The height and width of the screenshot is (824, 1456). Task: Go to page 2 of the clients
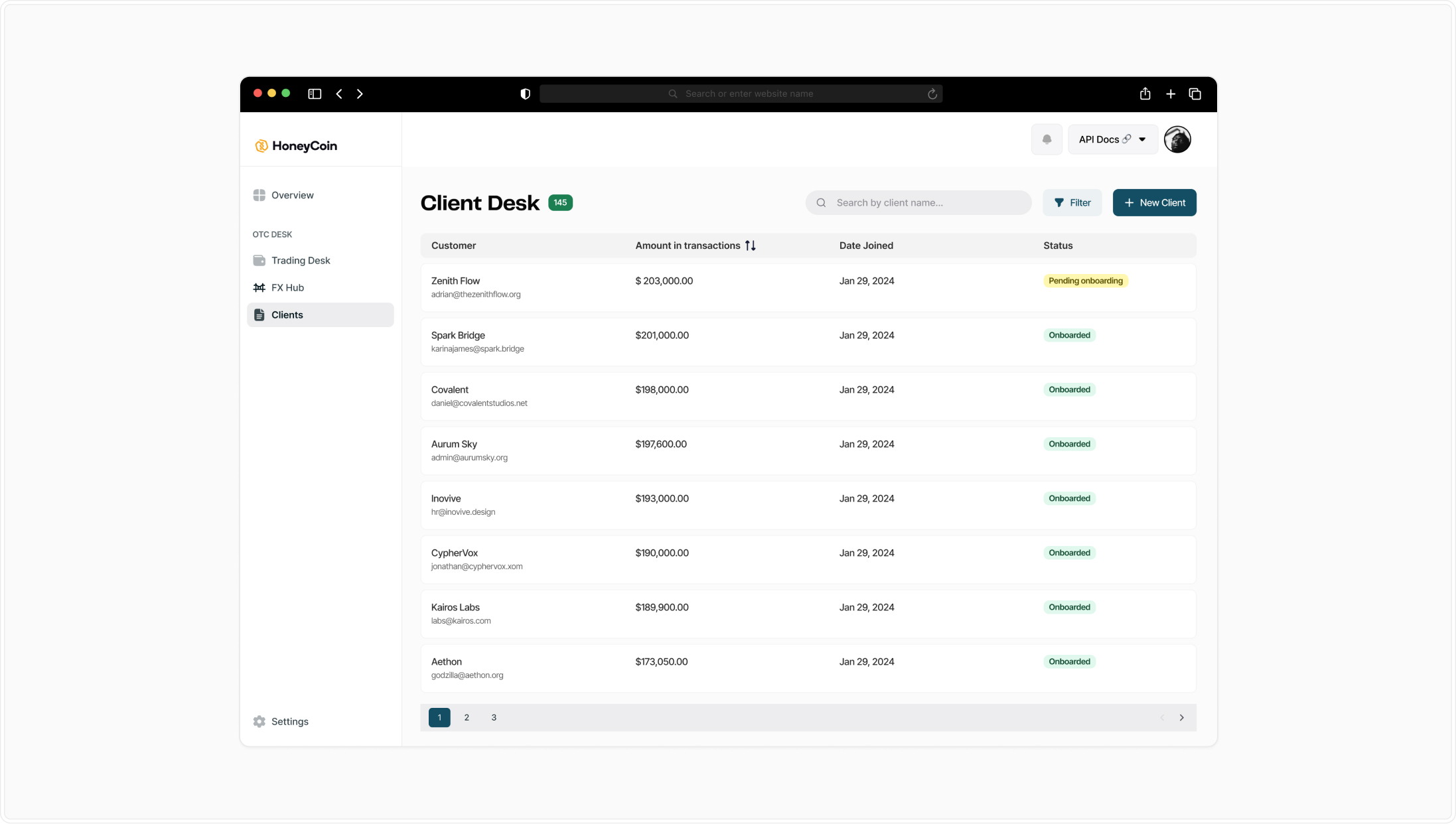(467, 718)
